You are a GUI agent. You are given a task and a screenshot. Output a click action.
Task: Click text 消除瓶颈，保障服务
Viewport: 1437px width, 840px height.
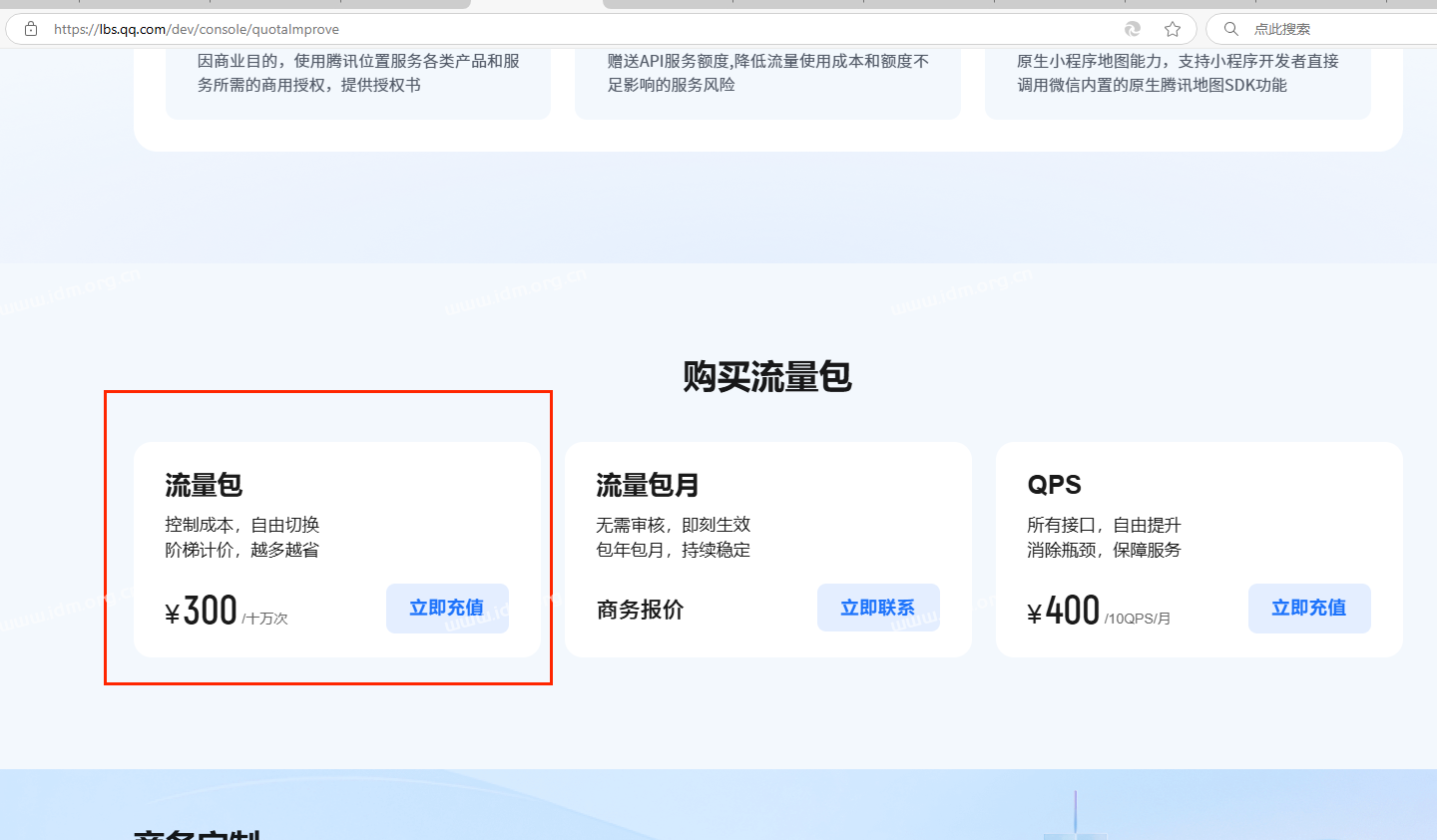click(1105, 550)
